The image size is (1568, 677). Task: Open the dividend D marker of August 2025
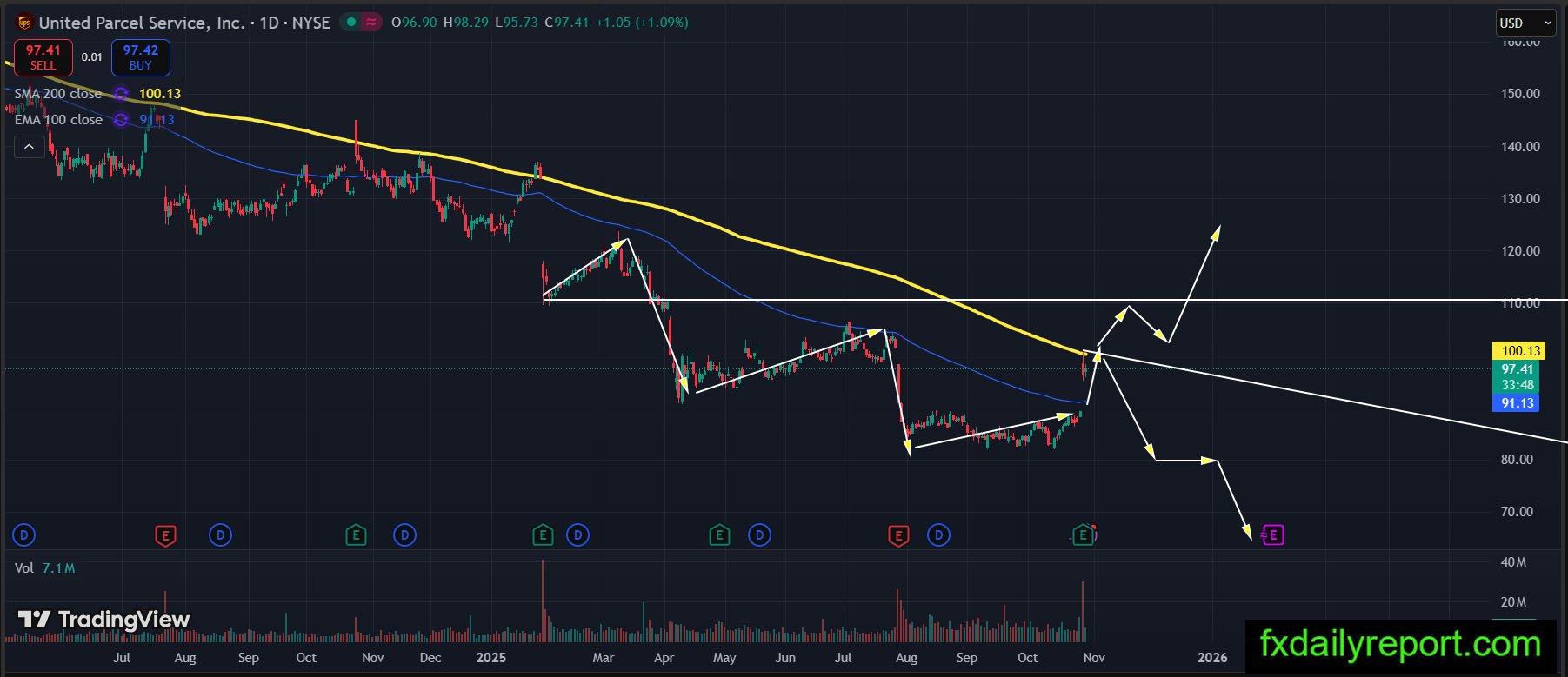tap(938, 534)
